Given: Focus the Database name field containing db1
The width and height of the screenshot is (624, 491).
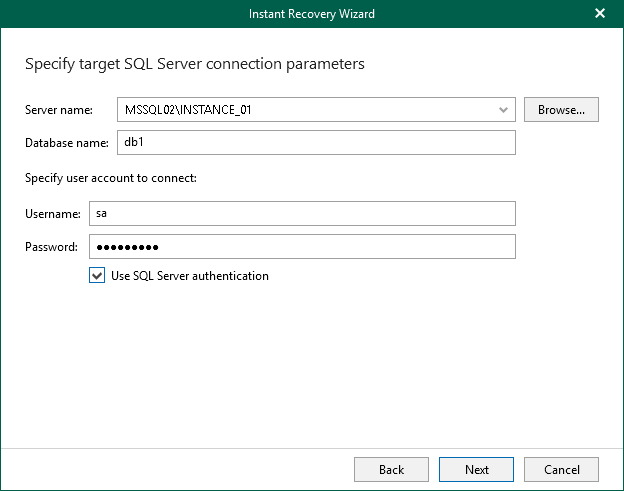Looking at the screenshot, I should tap(316, 143).
